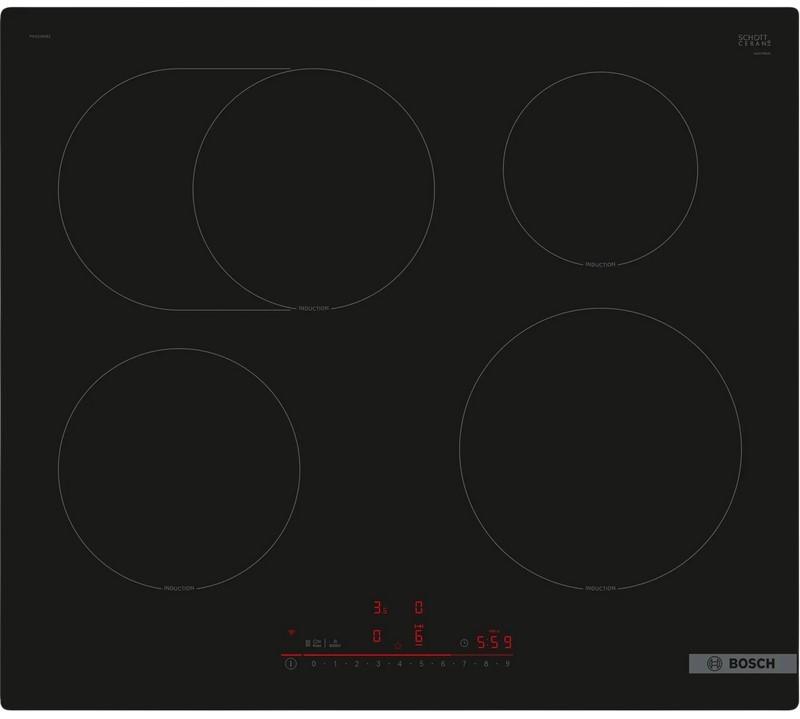
Task: Tap the heat display showing 3.5
Action: click(378, 606)
